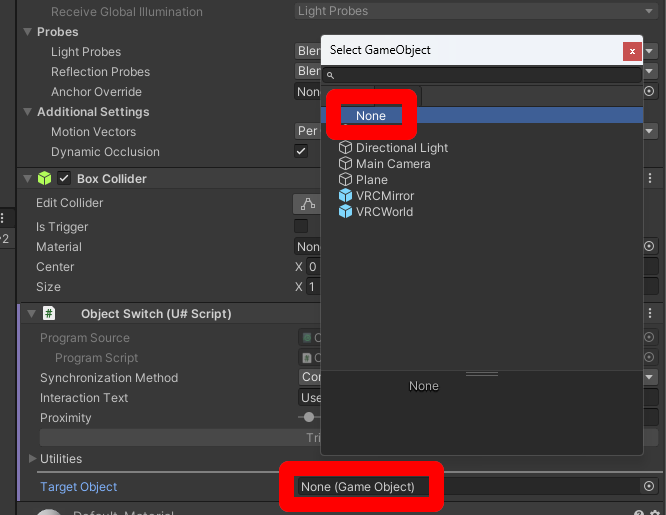This screenshot has width=666, height=515.
Task: Collapse the Object Switch script component
Action: (31, 314)
